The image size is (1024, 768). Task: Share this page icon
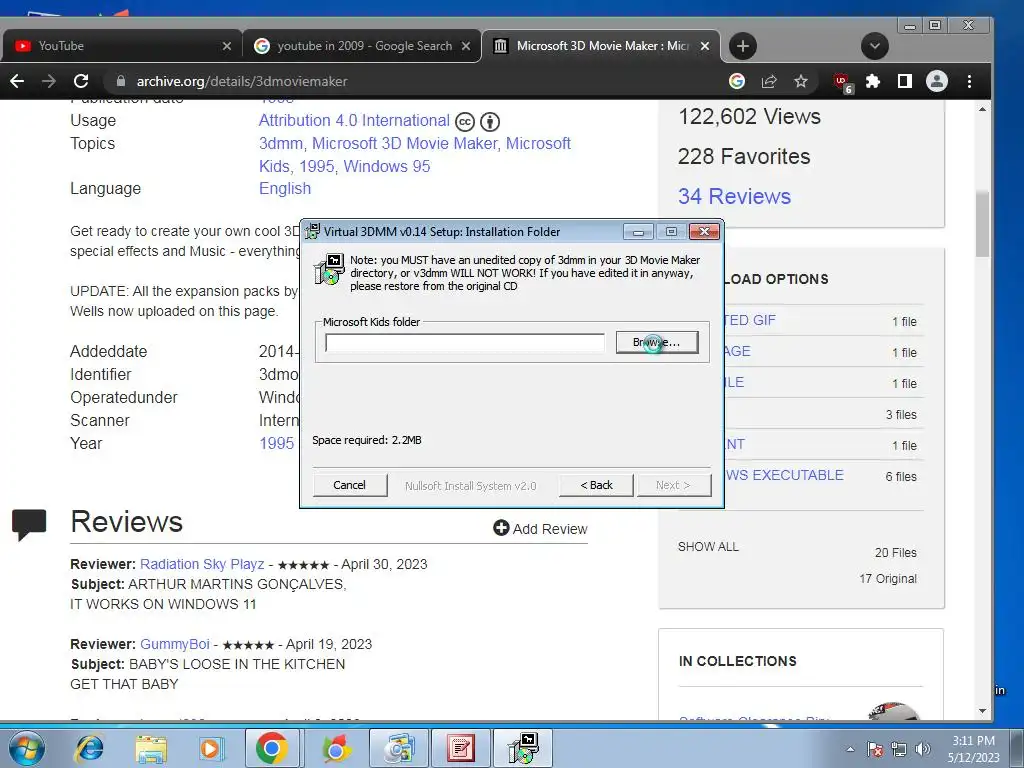pyautogui.click(x=769, y=81)
